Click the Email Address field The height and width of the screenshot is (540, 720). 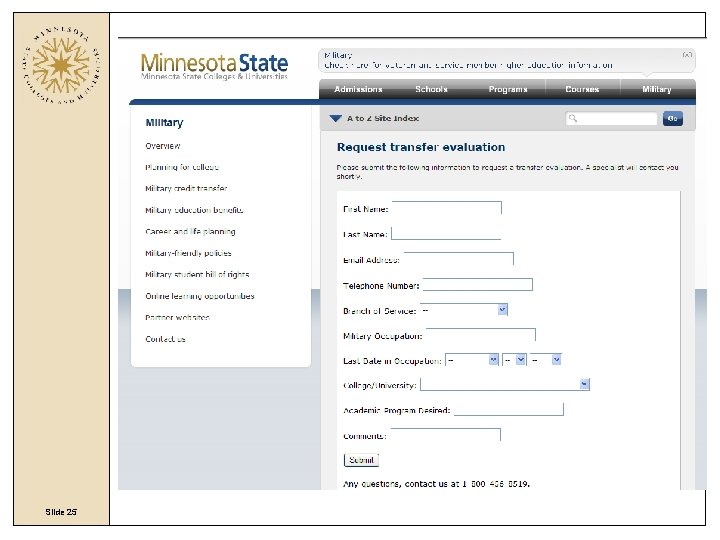click(459, 259)
